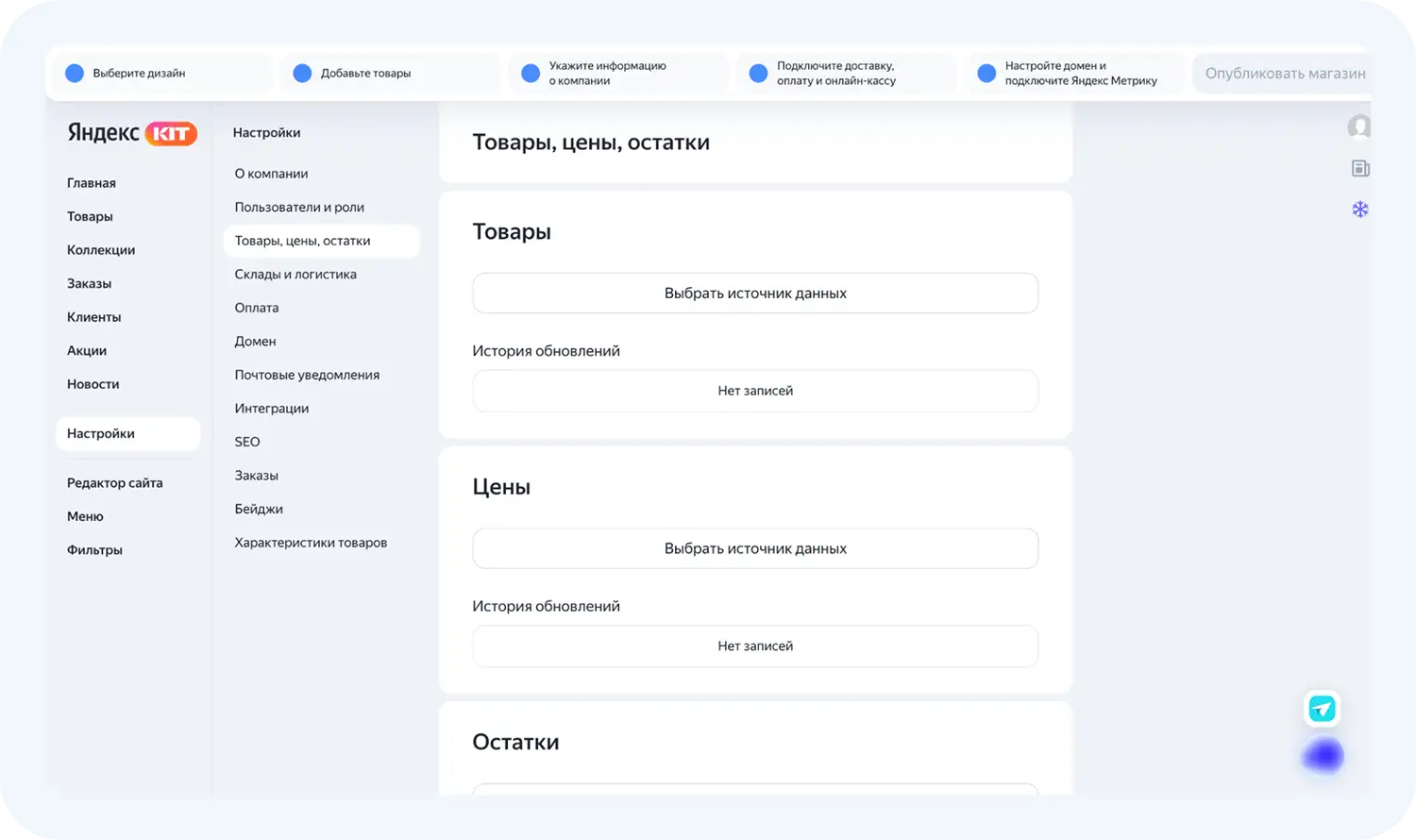Open Характеристики товаров settings
This screenshot has height=840, width=1416.
tap(311, 543)
